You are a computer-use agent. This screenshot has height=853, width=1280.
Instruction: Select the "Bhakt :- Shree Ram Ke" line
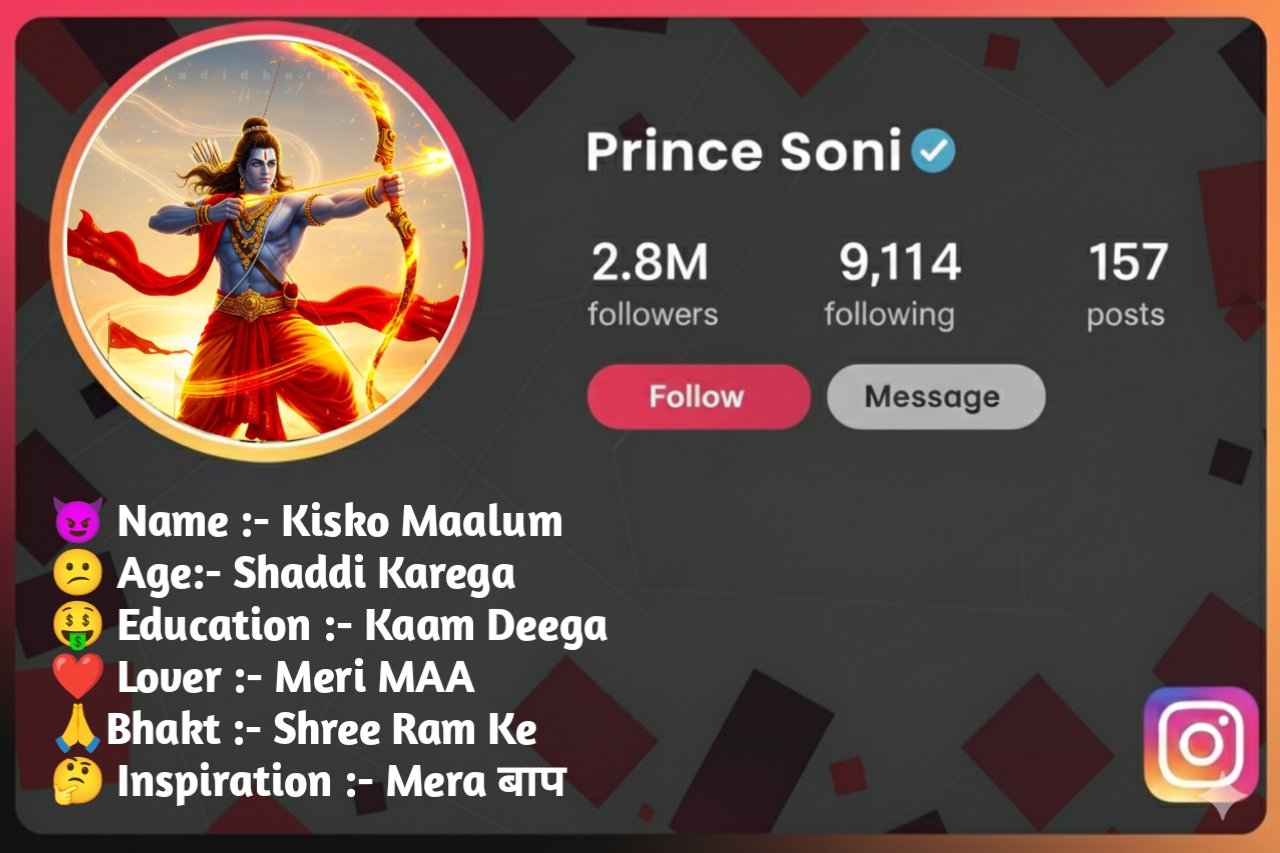pyautogui.click(x=321, y=730)
